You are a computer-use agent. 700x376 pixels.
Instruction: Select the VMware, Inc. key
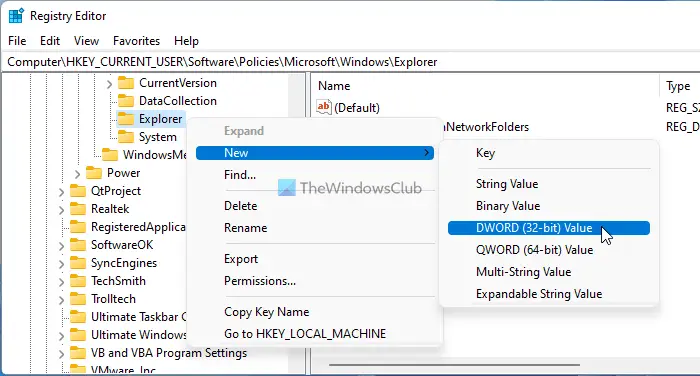pyautogui.click(x=123, y=370)
